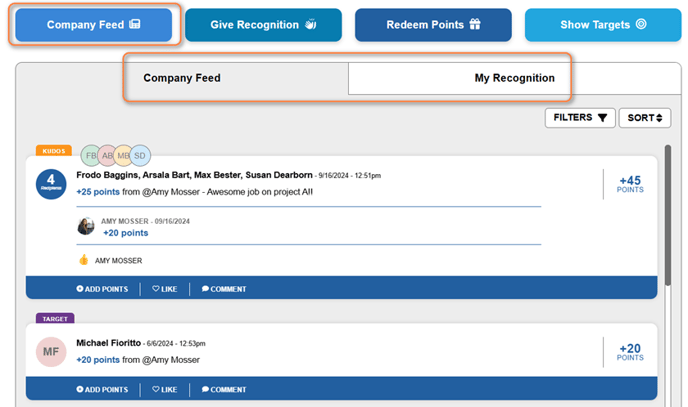This screenshot has width=688, height=407.
Task: Like the Michael Fioritto post
Action: [x=165, y=390]
